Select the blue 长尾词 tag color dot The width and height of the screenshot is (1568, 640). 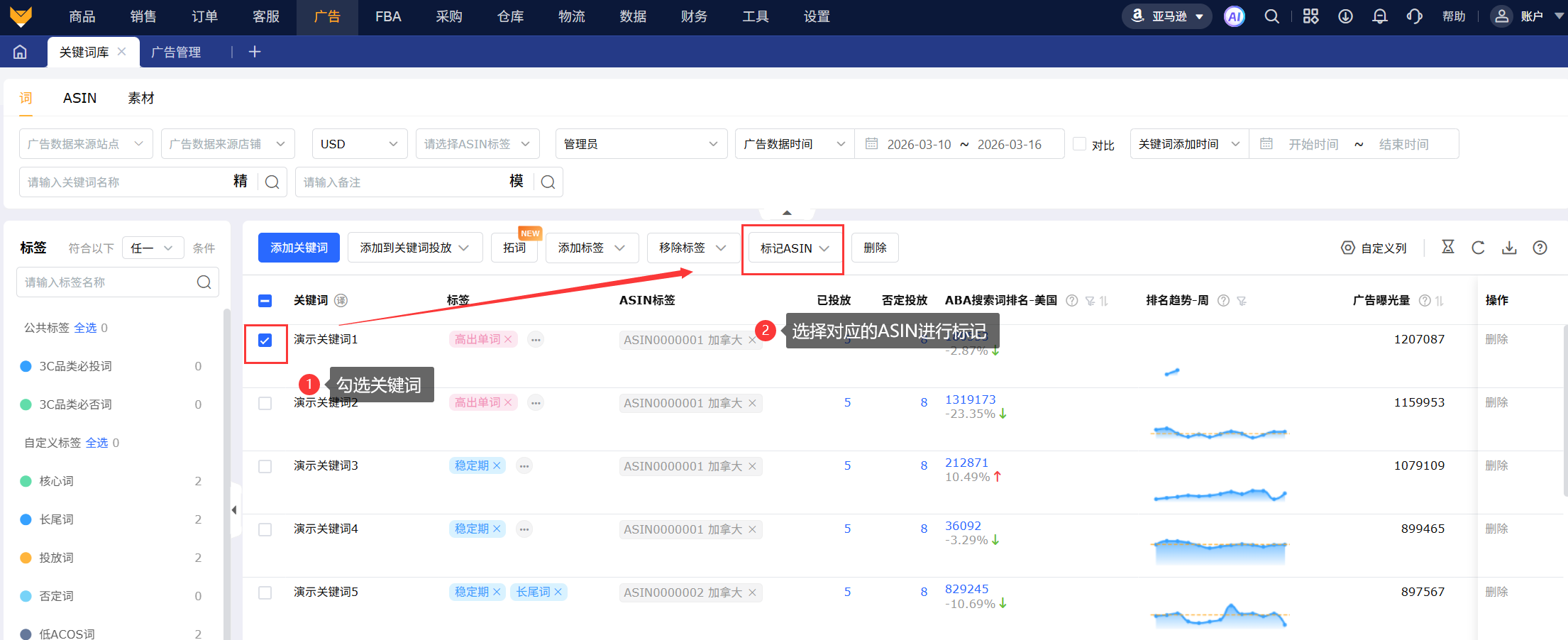tap(26, 519)
